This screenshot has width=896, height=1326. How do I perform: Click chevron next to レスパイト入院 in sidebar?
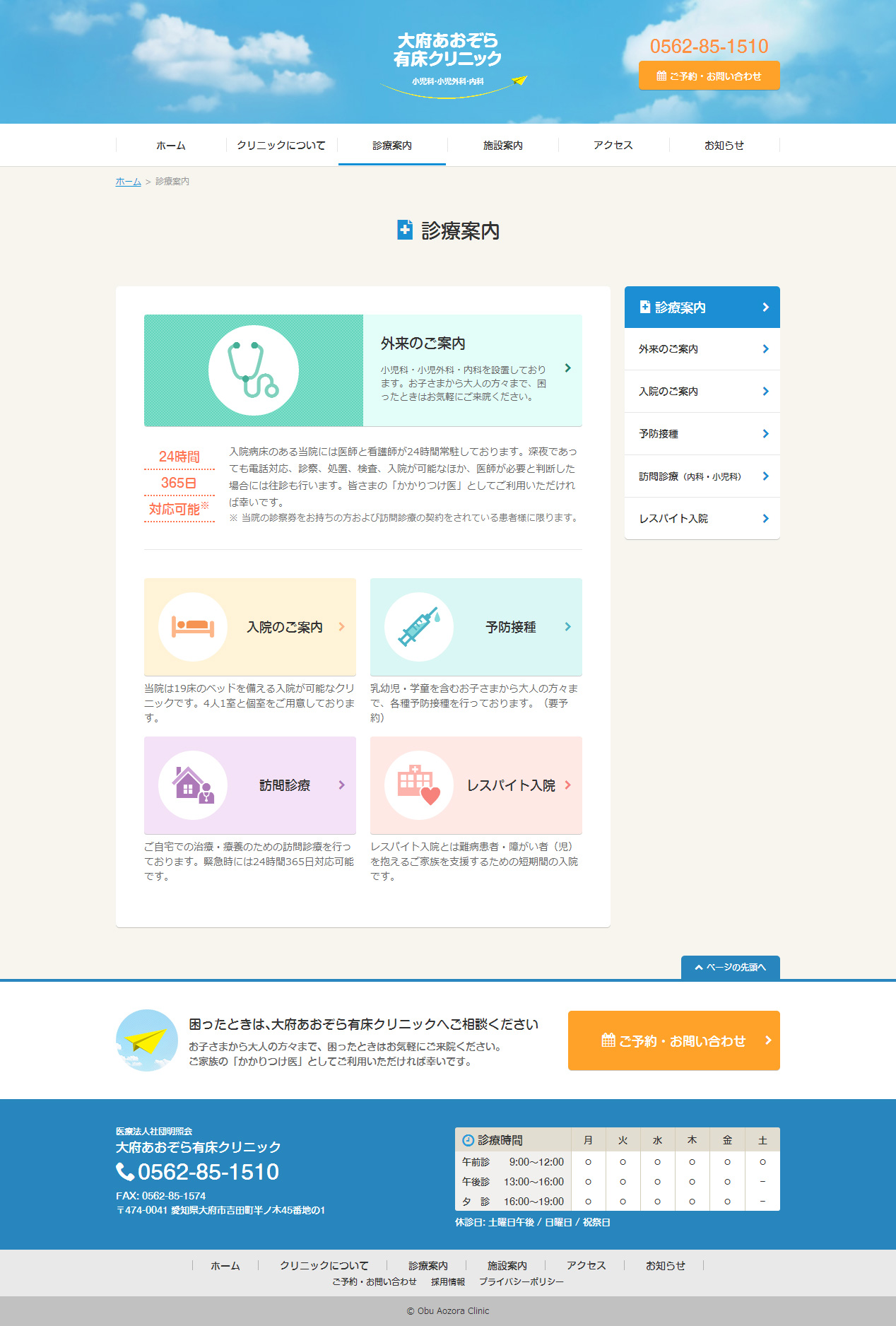click(765, 519)
